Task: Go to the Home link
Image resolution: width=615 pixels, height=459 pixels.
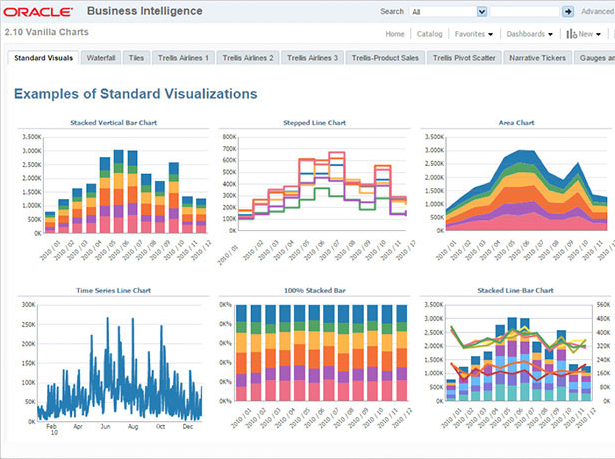Action: pyautogui.click(x=395, y=34)
